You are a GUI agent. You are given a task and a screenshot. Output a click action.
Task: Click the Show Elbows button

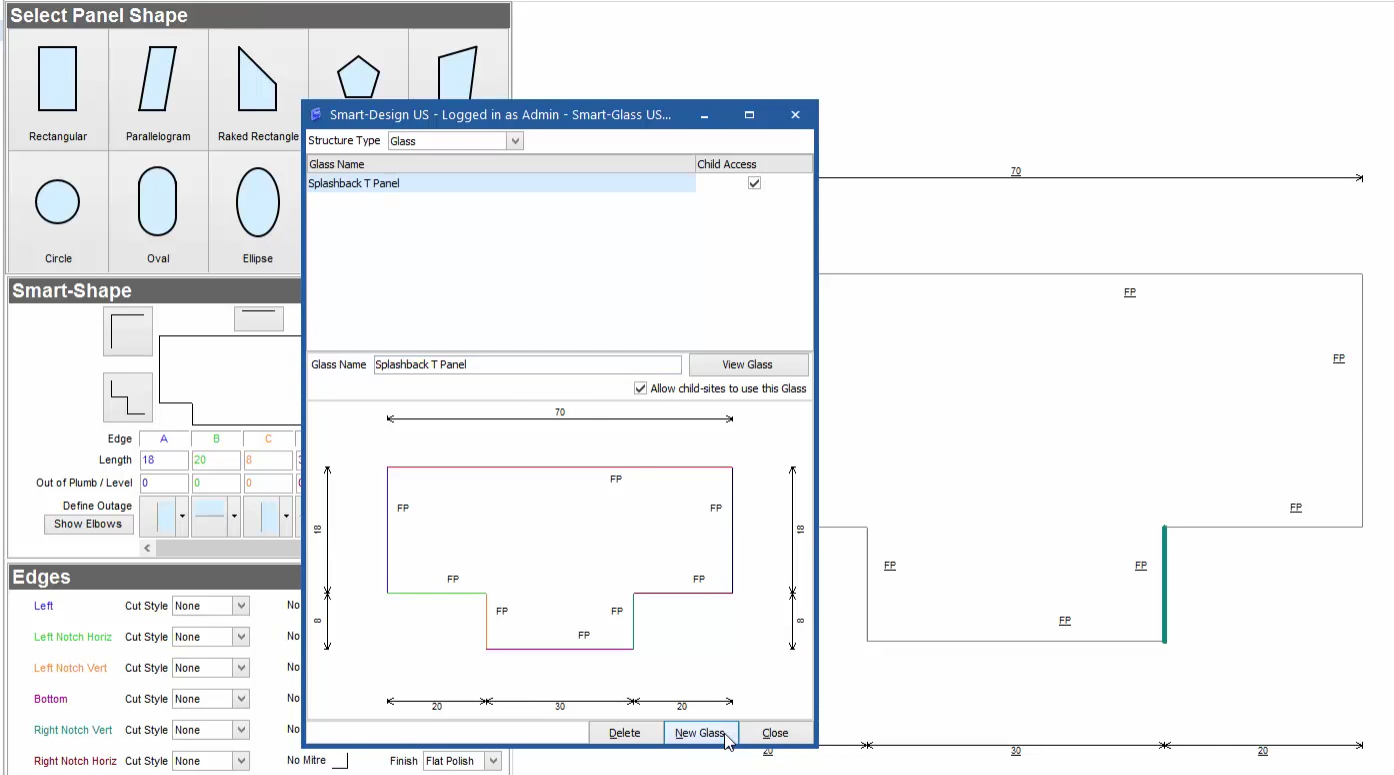coord(88,524)
